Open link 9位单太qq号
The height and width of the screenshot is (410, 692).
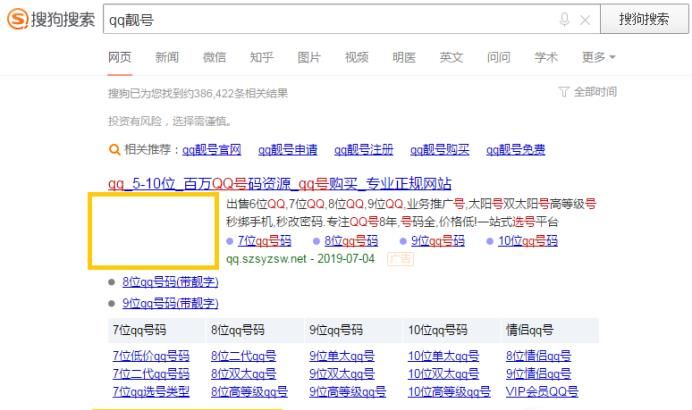(342, 356)
